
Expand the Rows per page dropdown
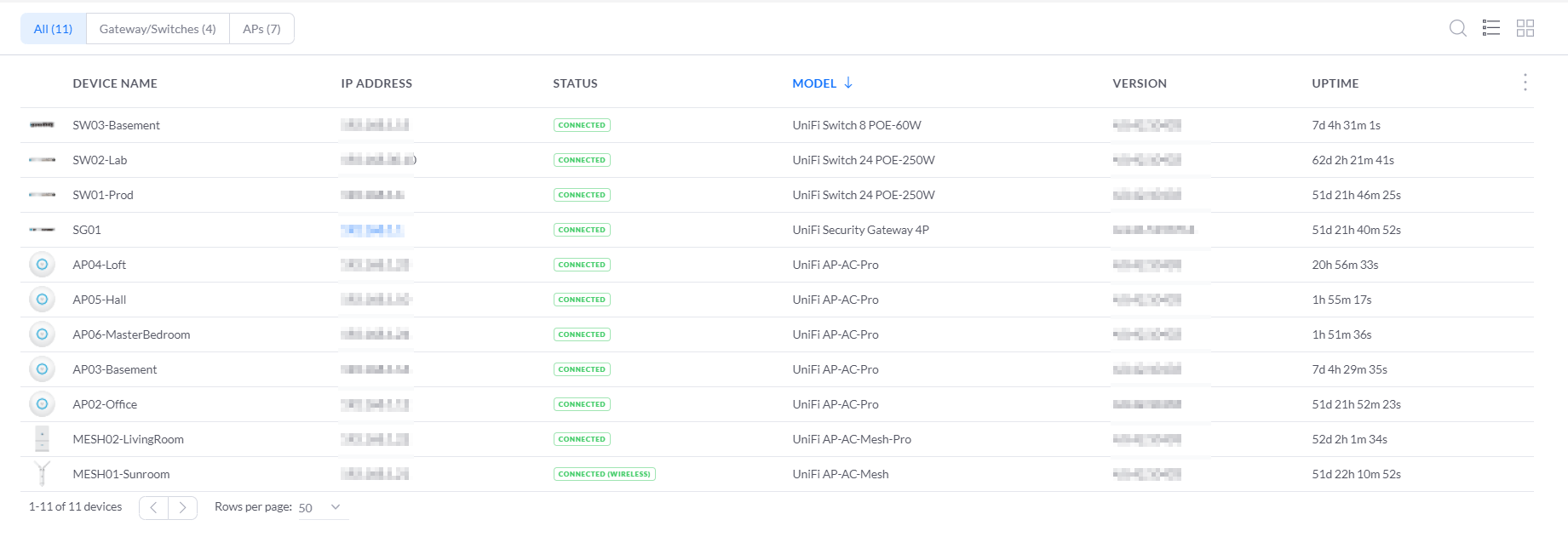319,507
